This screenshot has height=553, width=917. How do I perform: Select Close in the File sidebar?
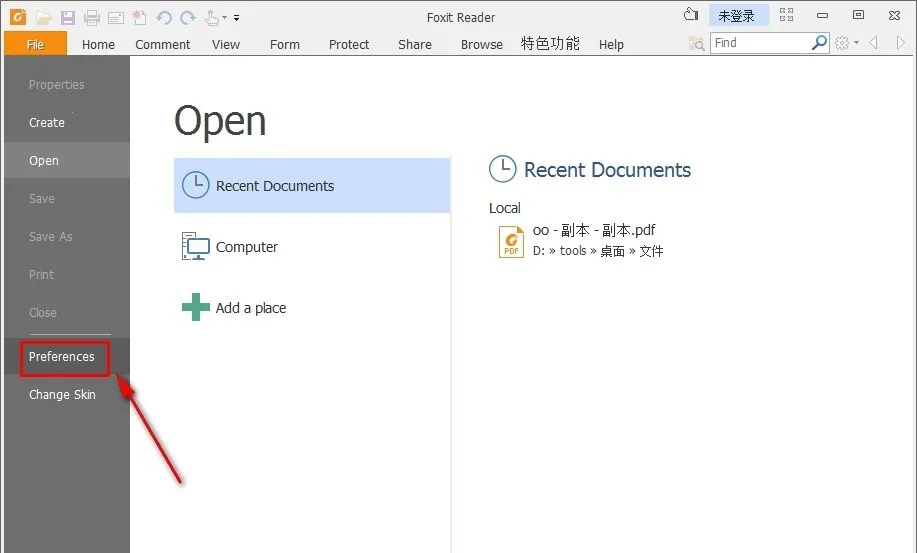67,313
